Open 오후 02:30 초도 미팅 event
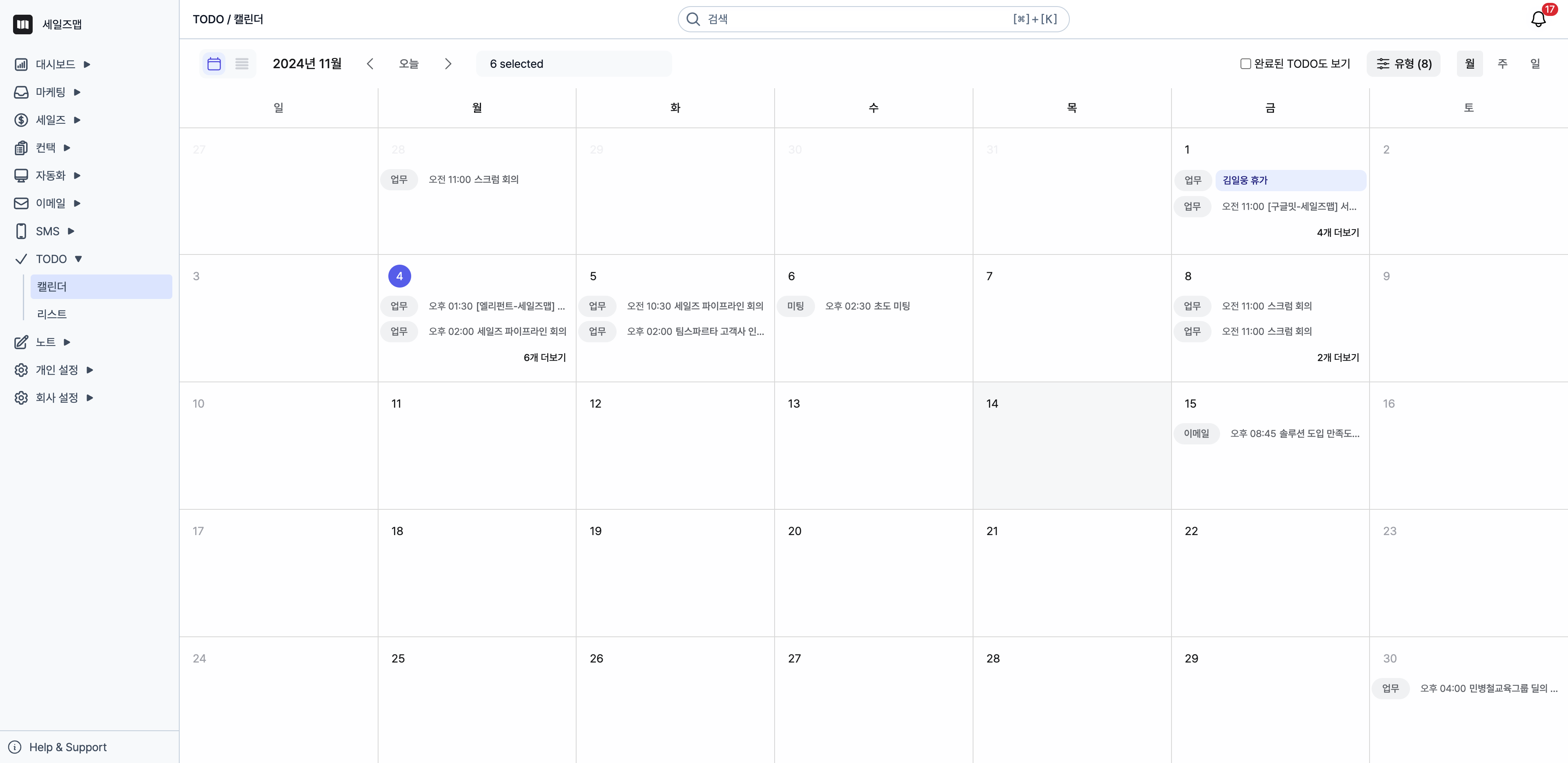Screen dimensions: 1568x763 [x=867, y=306]
